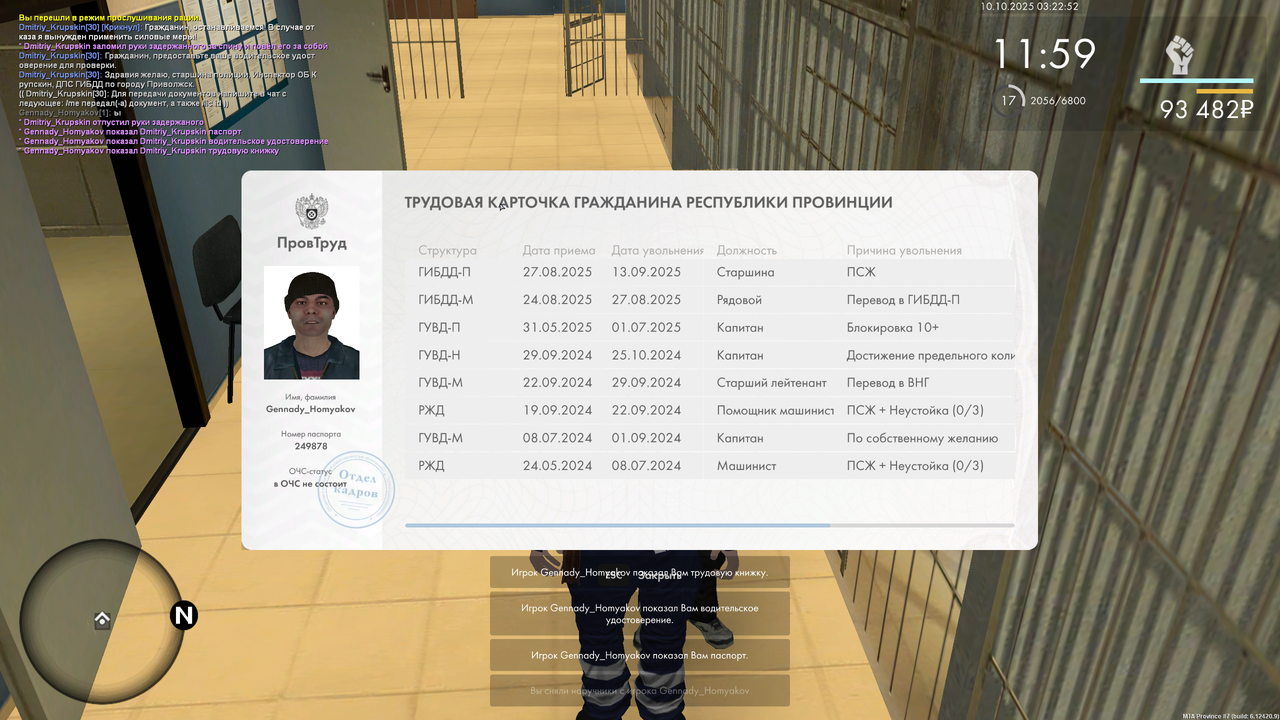
Task: Click dismissal date 01.09.2024
Action: pyautogui.click(x=646, y=438)
